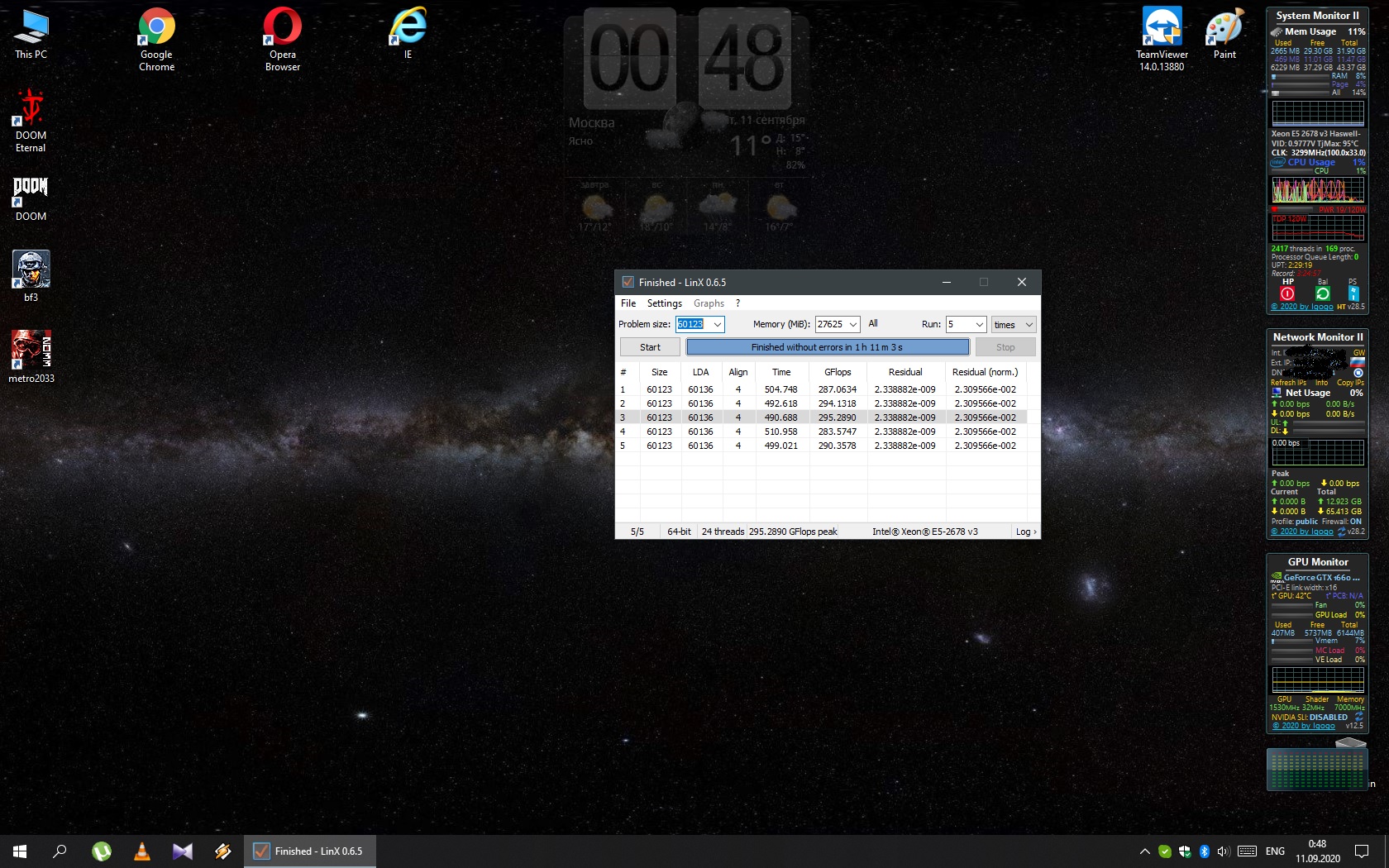1389x868 pixels.
Task: Click the GW label in Network Monitor
Action: (1358, 353)
